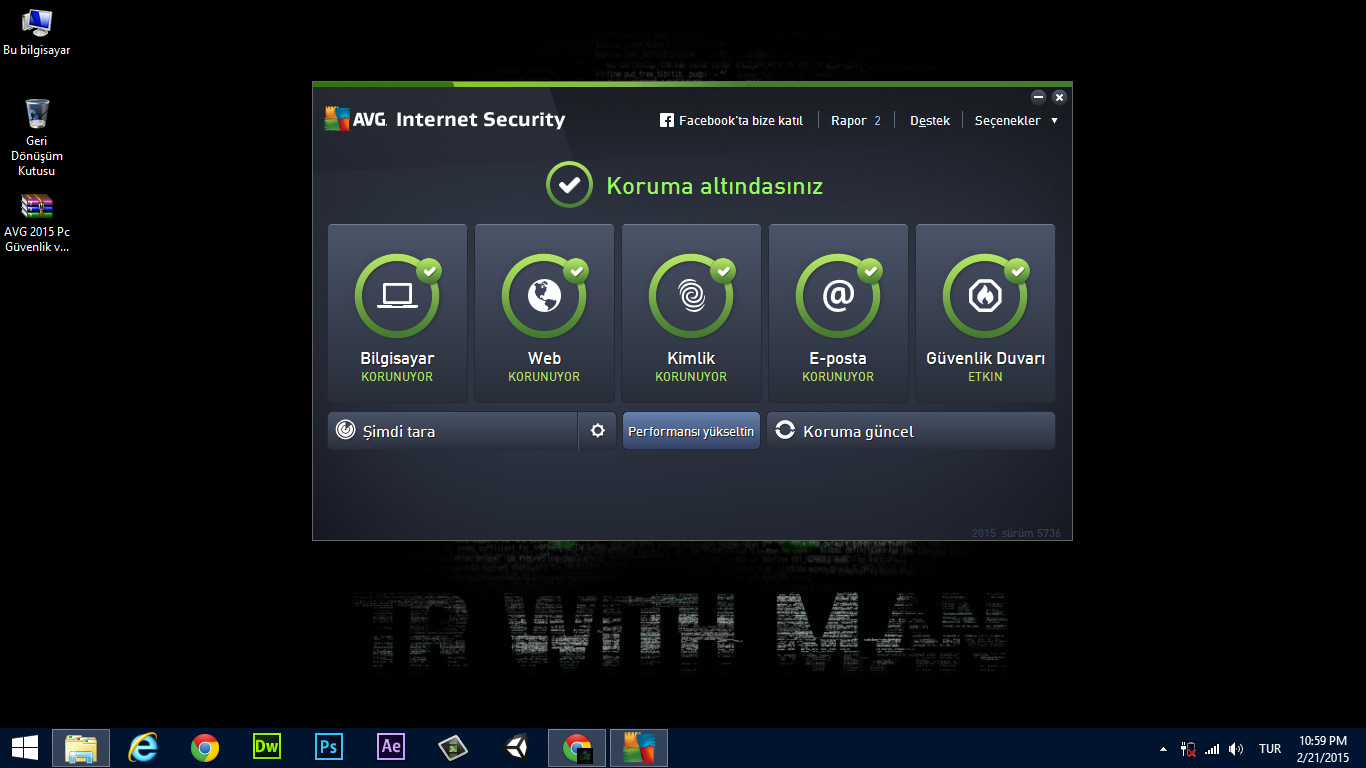Click the '2015 sürüm 5736' version text
1366x768 pixels.
[x=1016, y=533]
